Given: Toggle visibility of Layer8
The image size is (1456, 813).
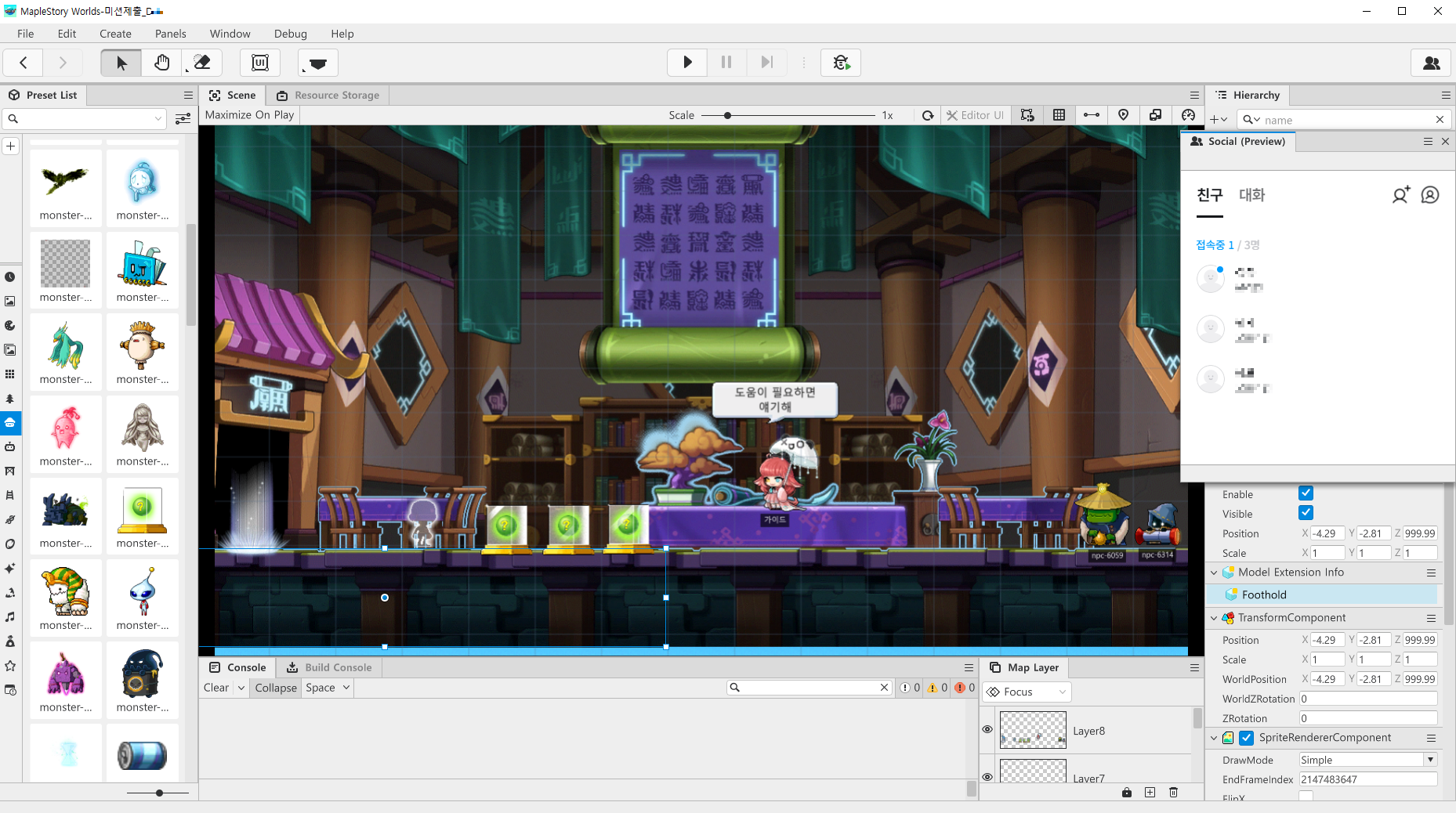Looking at the screenshot, I should pyautogui.click(x=987, y=729).
